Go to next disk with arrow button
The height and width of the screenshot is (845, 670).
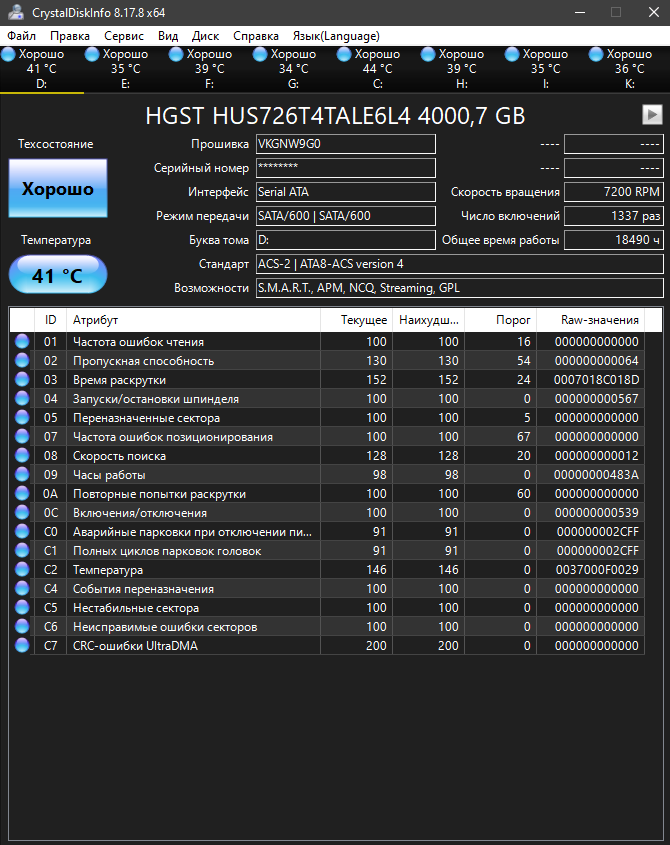[652, 114]
